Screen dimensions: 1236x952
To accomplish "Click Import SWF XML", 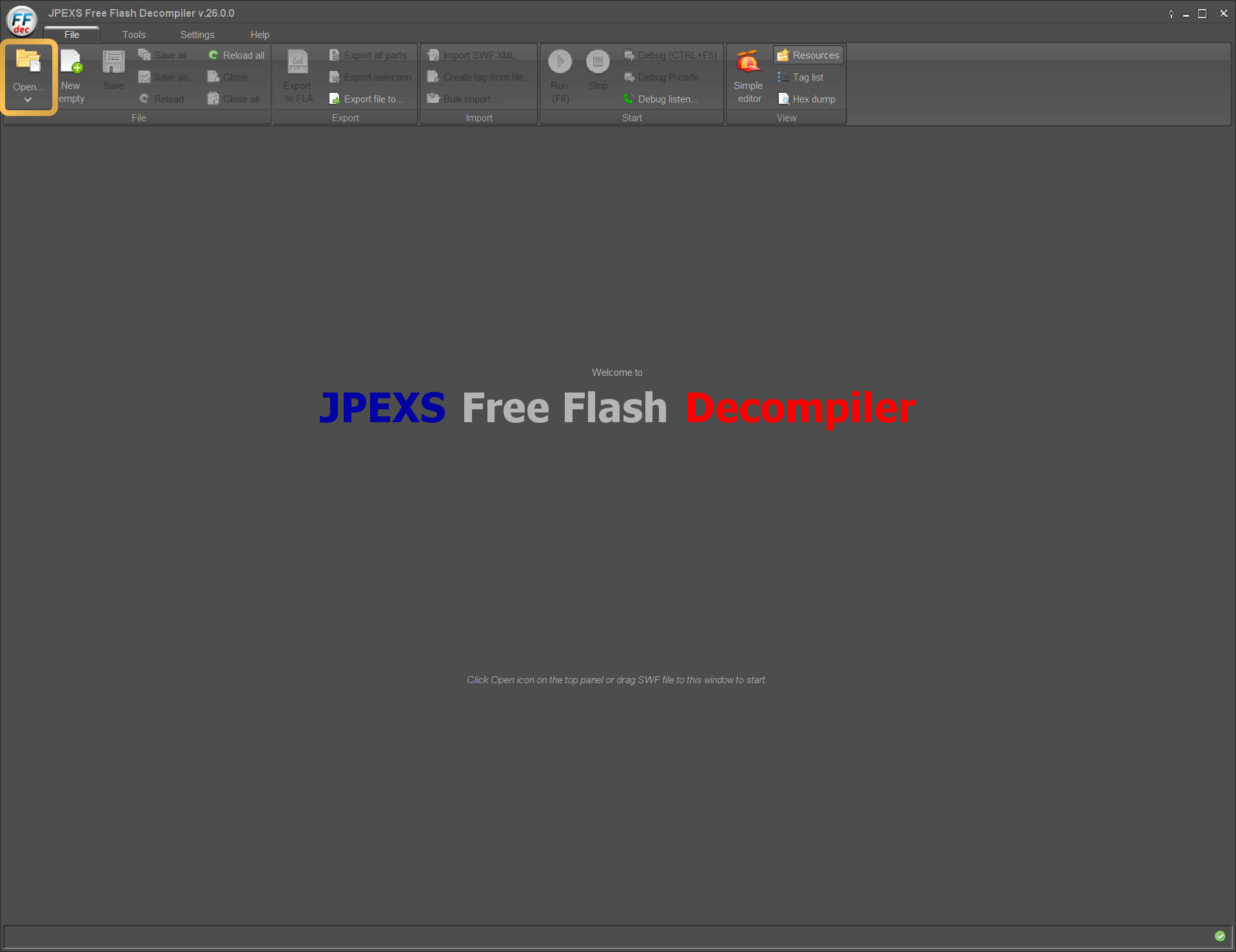I will click(471, 55).
